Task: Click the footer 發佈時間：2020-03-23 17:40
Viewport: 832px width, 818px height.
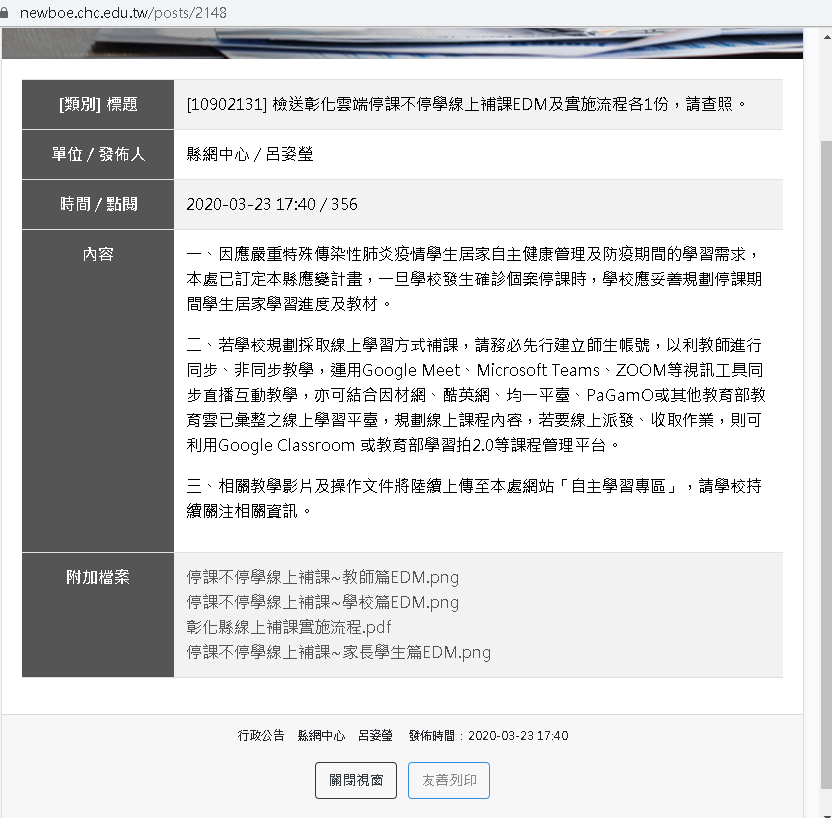Action: pyautogui.click(x=489, y=735)
